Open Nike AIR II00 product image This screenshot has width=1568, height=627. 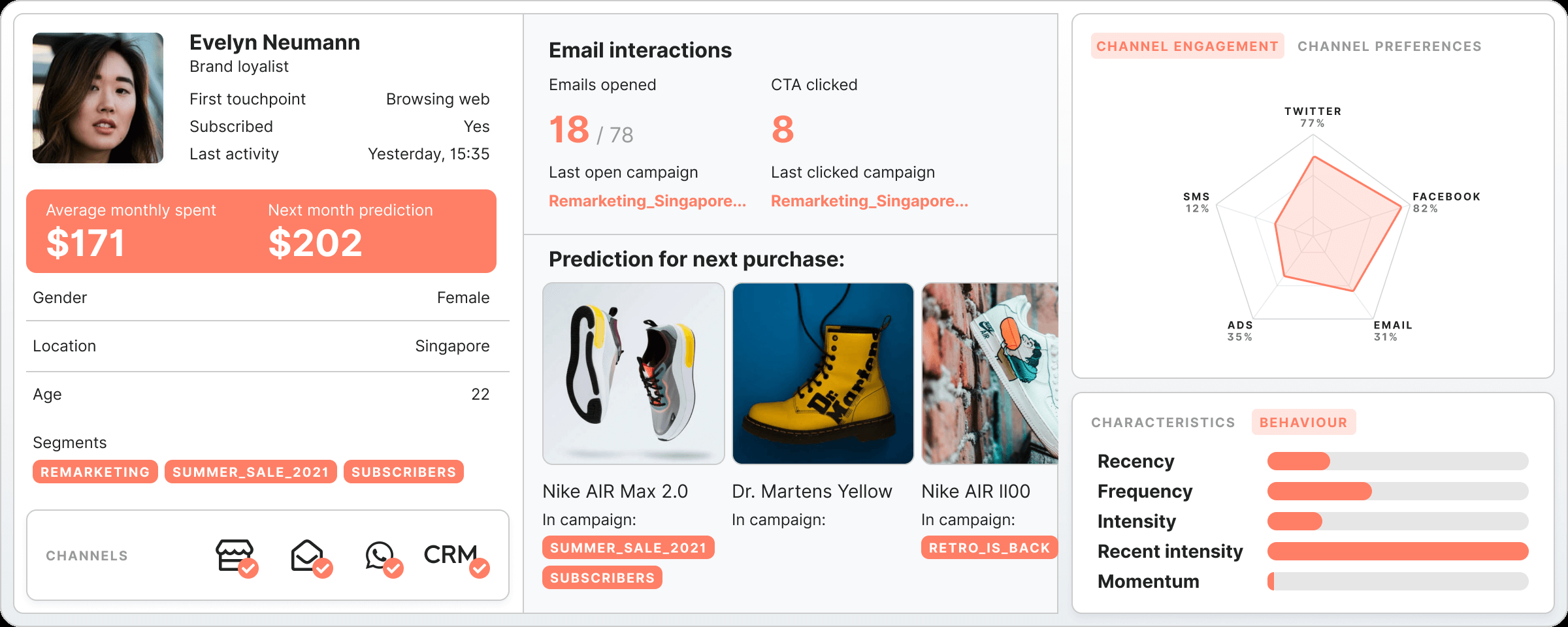[989, 374]
